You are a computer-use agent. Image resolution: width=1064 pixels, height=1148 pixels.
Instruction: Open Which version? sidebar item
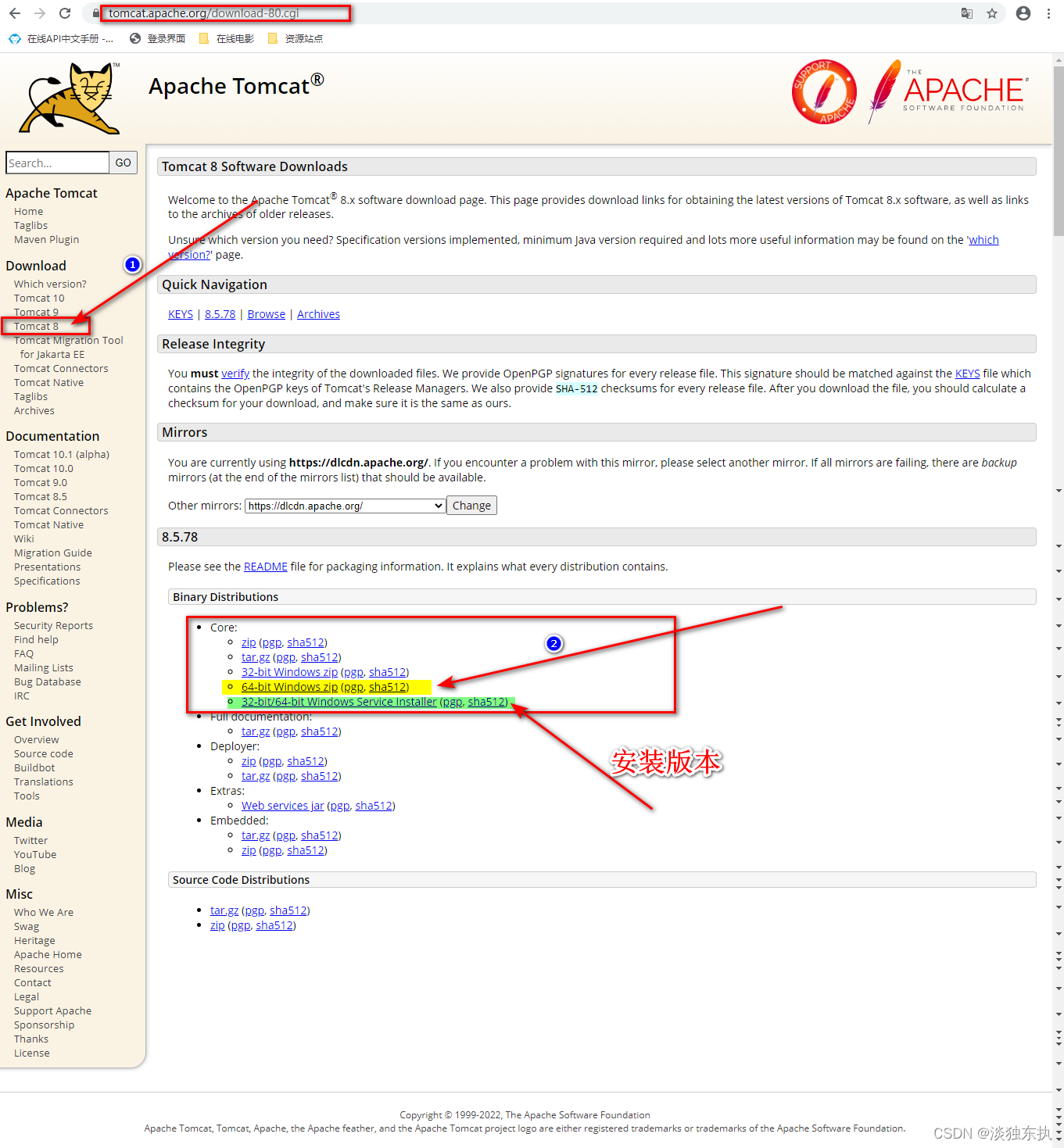(x=50, y=284)
